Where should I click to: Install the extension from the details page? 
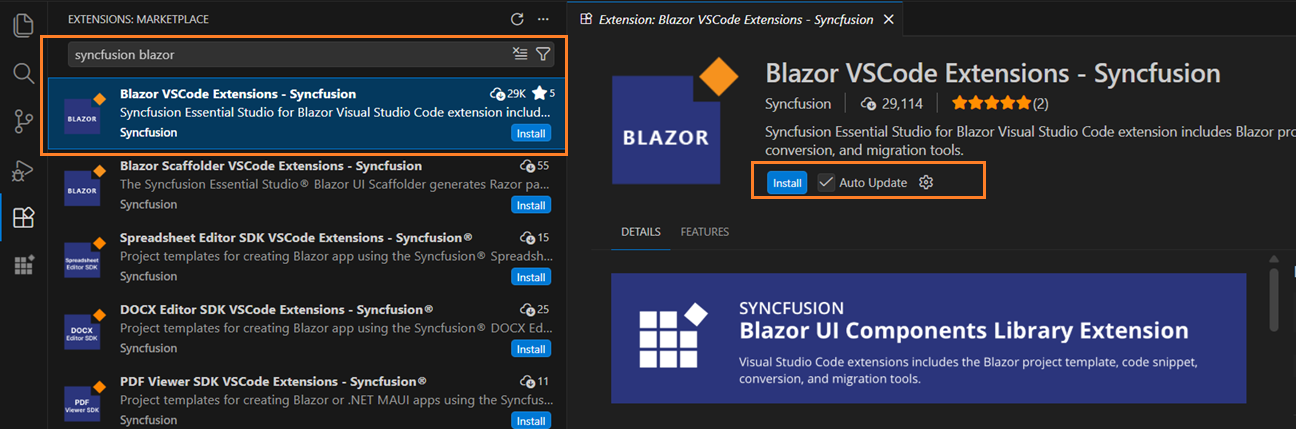pyautogui.click(x=787, y=183)
